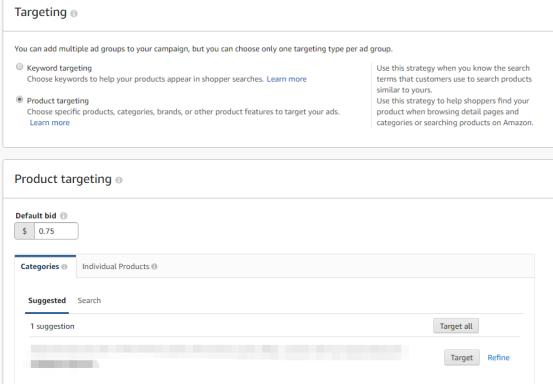Click the Keyword targeting label text

tap(59, 68)
